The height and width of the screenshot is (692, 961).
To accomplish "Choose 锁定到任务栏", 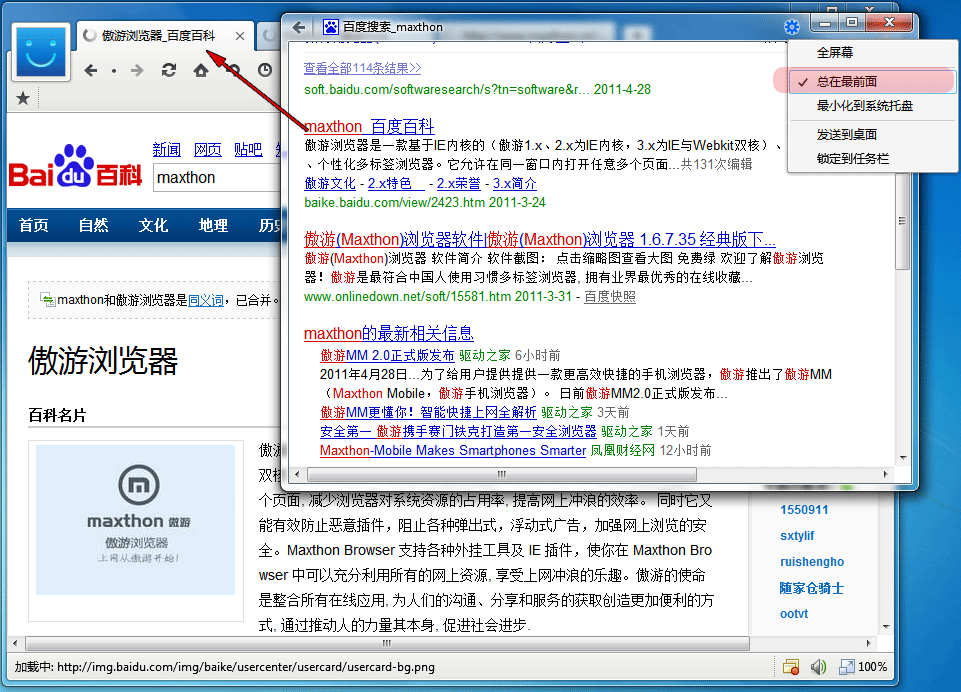I will click(x=853, y=159).
